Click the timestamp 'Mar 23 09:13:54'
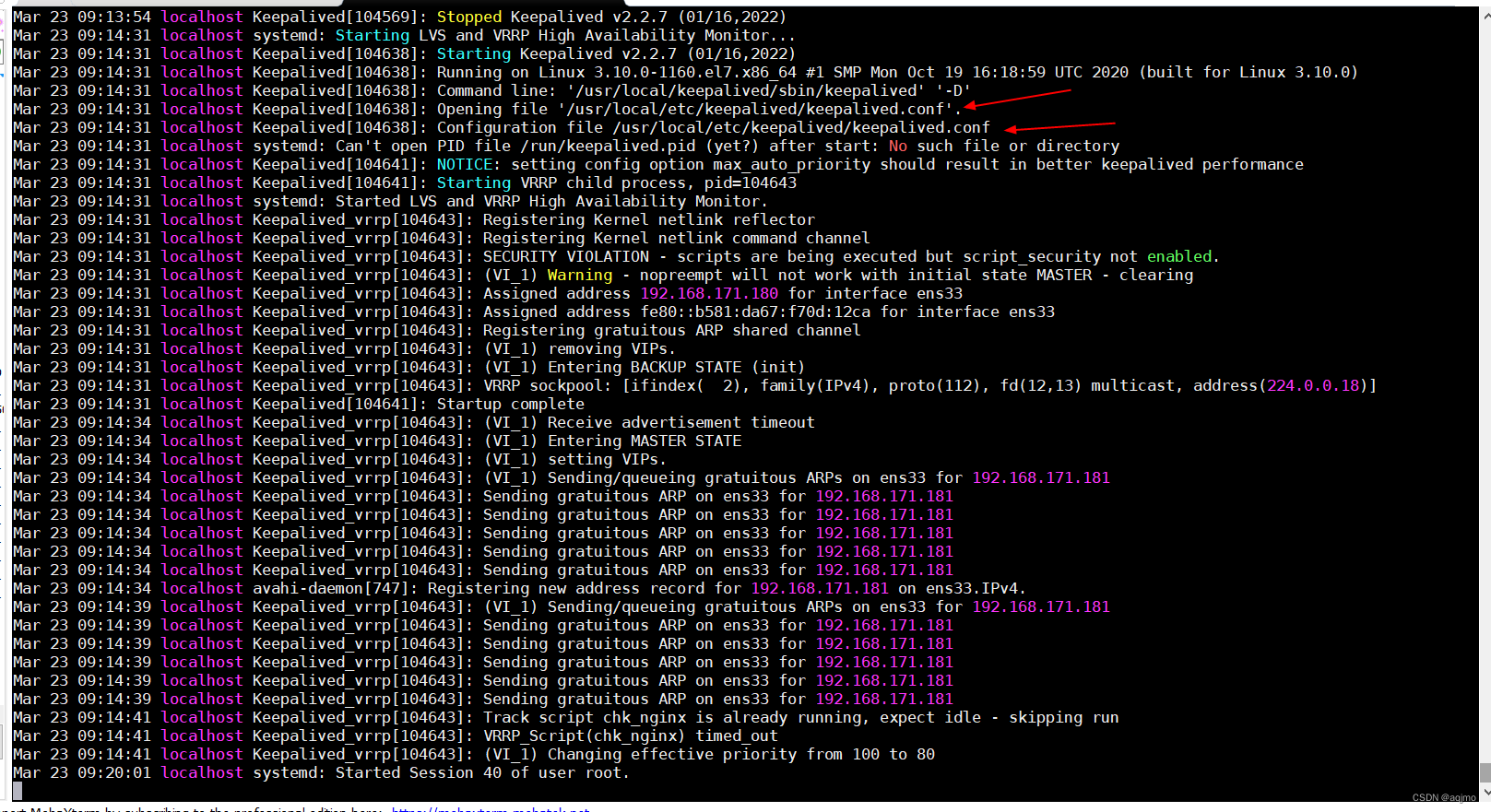Viewport: 1491px width, 812px height. click(81, 17)
